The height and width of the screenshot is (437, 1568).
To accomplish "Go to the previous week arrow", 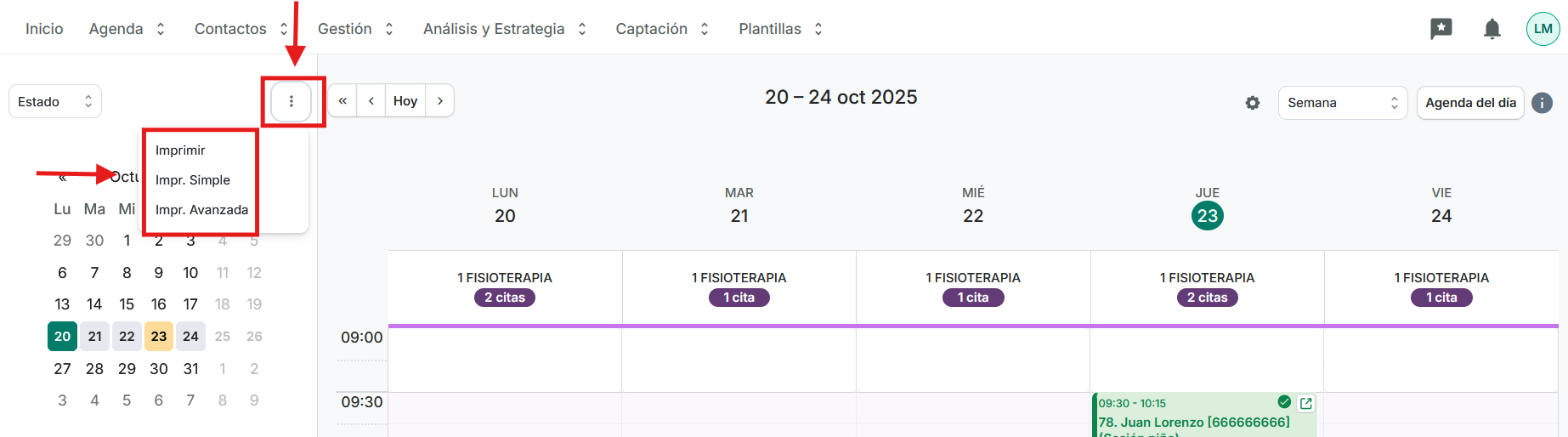I will tap(371, 100).
